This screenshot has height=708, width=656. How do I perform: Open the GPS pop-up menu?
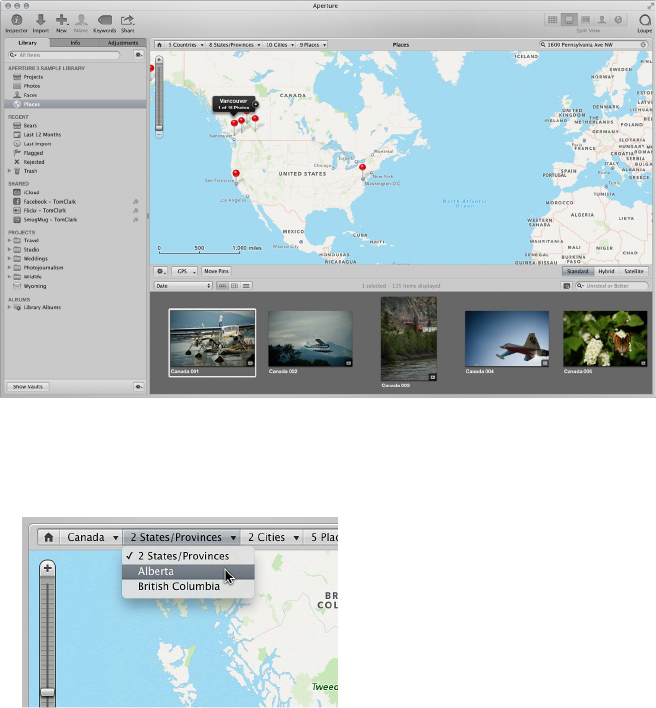184,271
